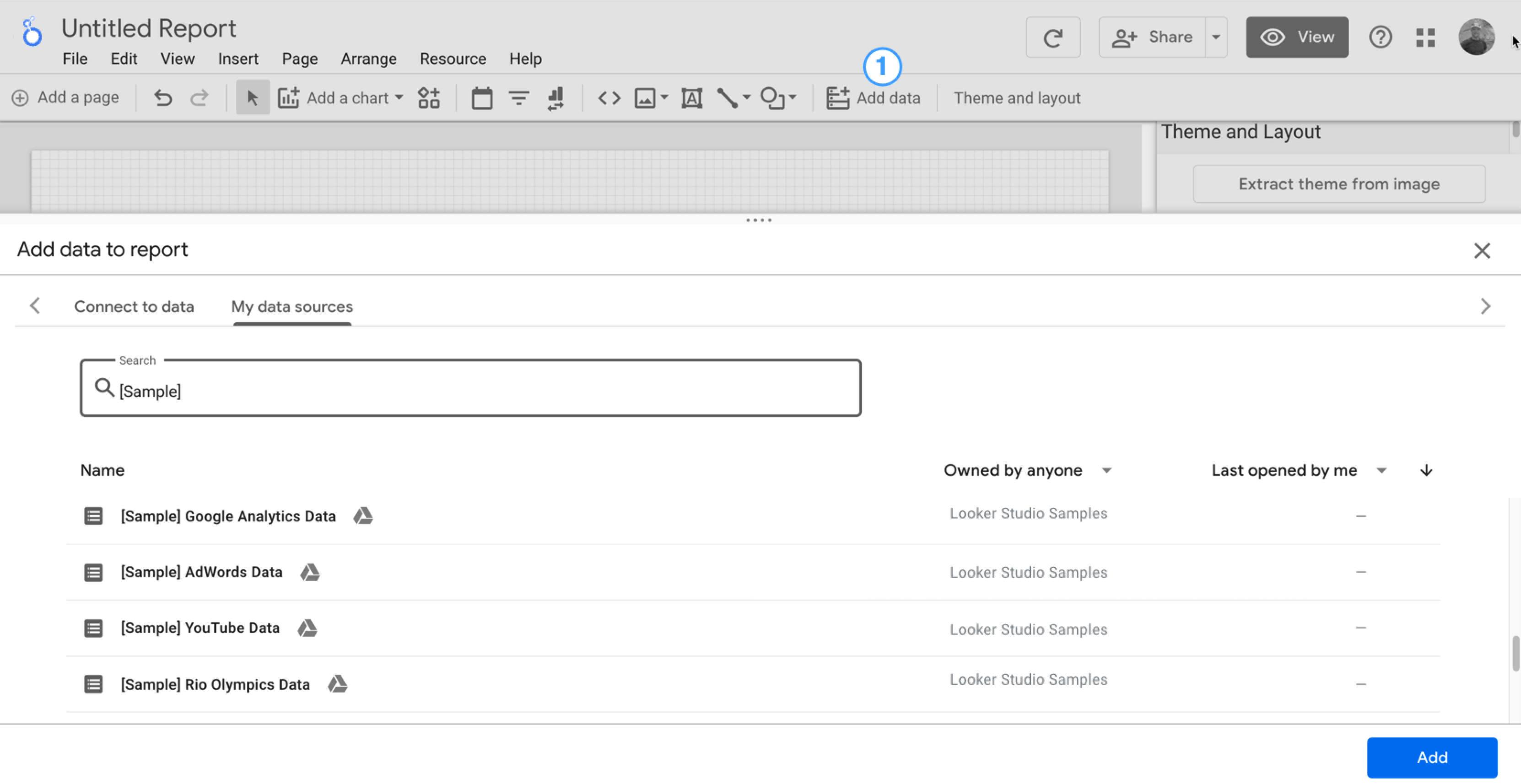The image size is (1521, 784).
Task: Click the refresh report icon
Action: point(1053,37)
